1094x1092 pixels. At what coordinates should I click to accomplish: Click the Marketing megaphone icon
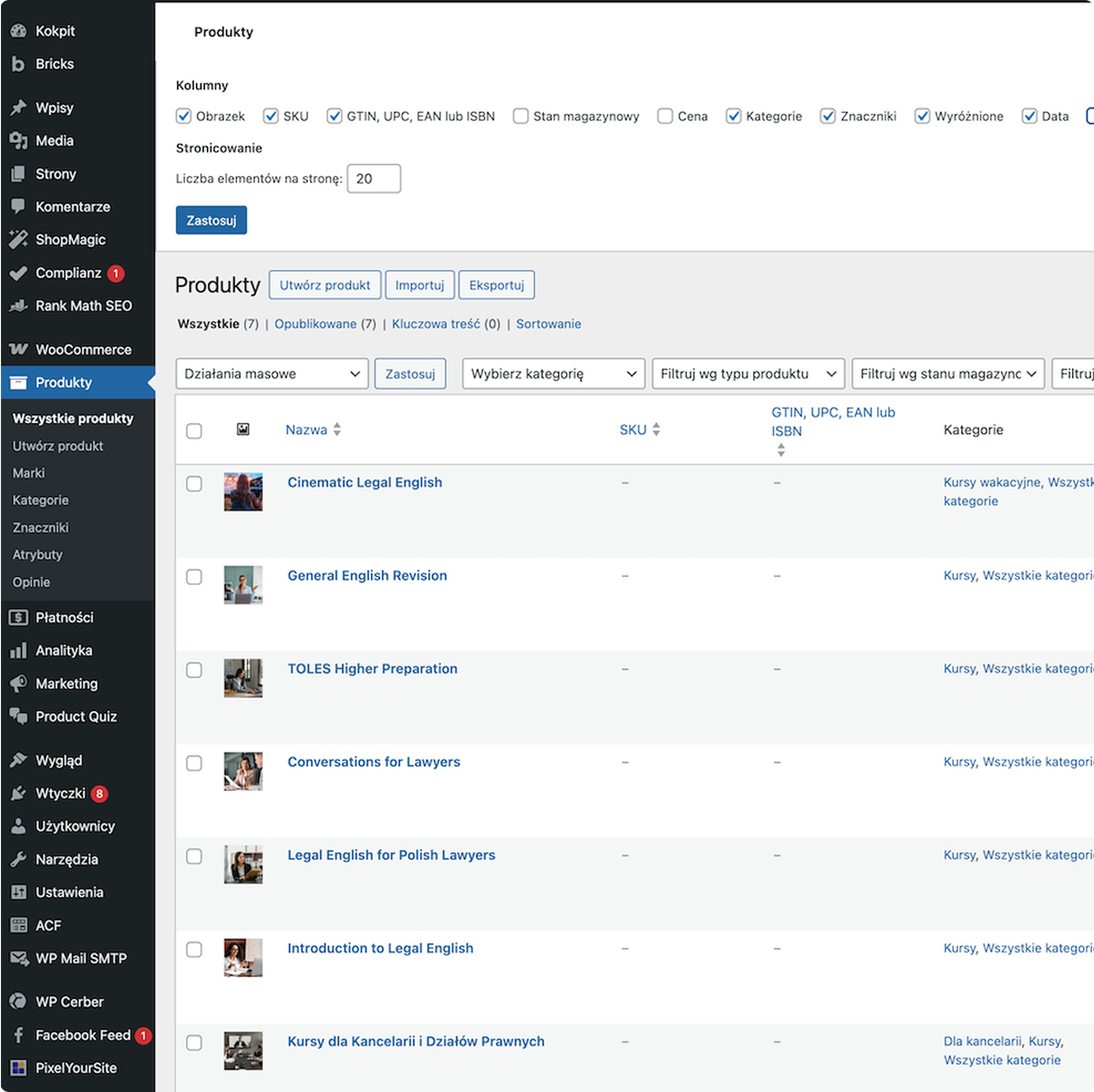[18, 684]
